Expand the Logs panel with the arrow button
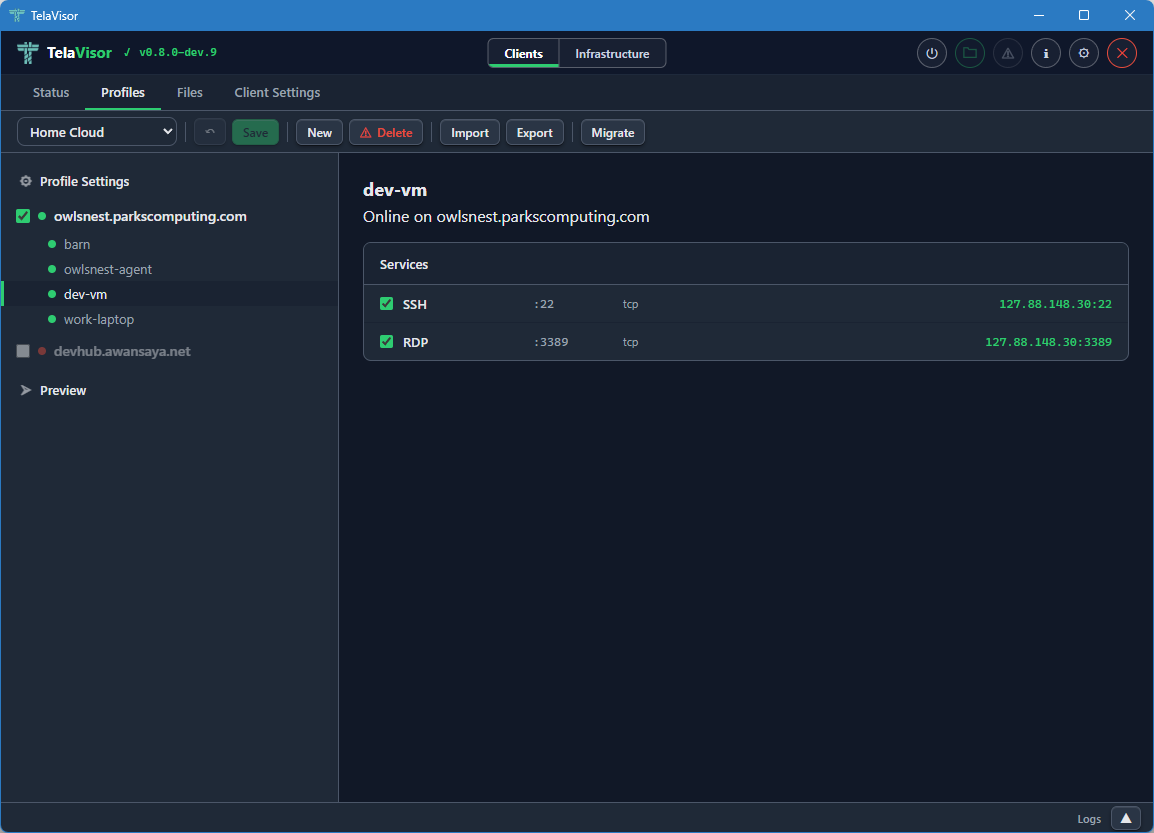The width and height of the screenshot is (1154, 833). 1125,818
